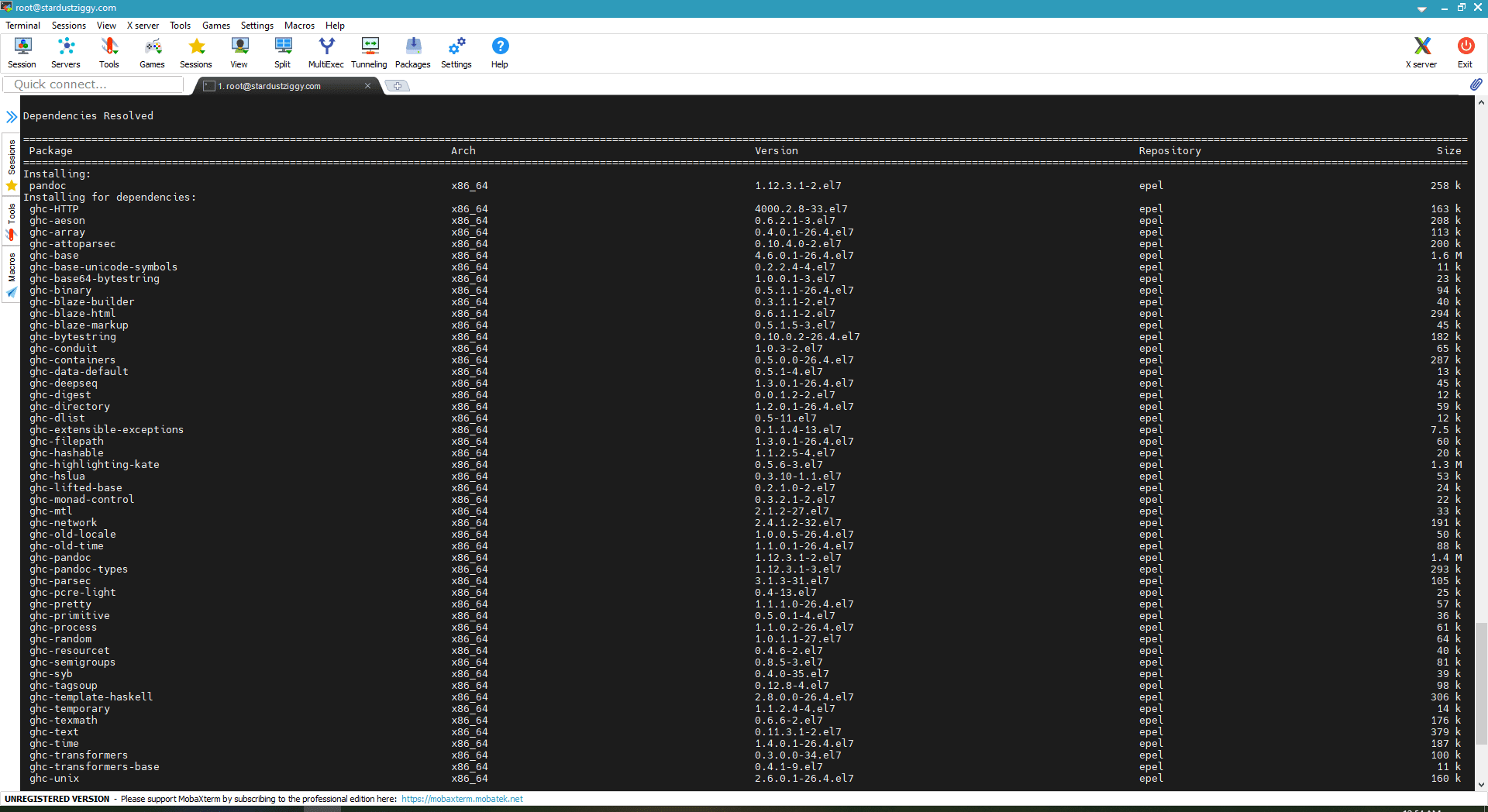Open the title bar dropdown arrow
This screenshot has width=1488, height=812.
click(1421, 9)
